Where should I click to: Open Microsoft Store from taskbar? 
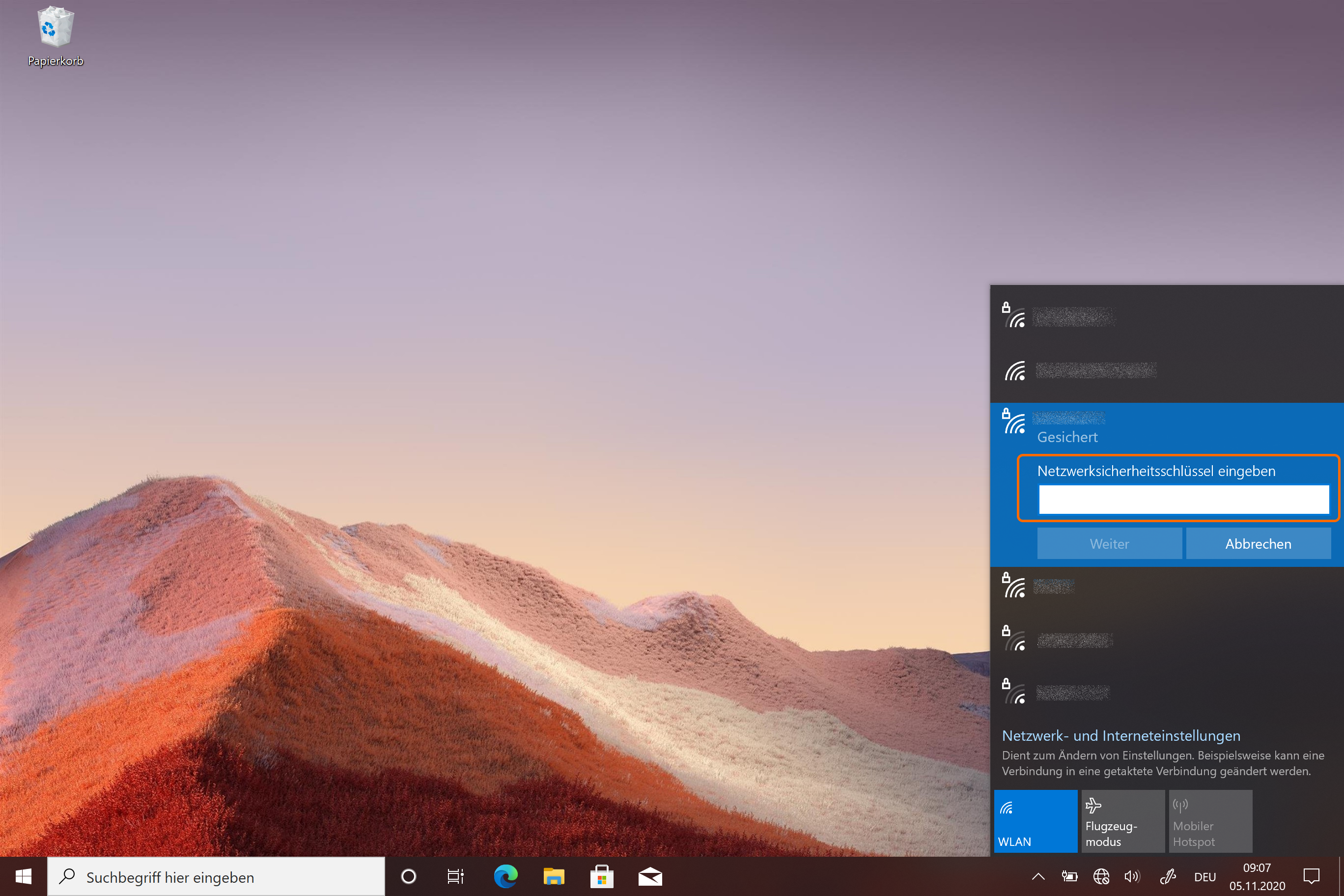[x=602, y=876]
